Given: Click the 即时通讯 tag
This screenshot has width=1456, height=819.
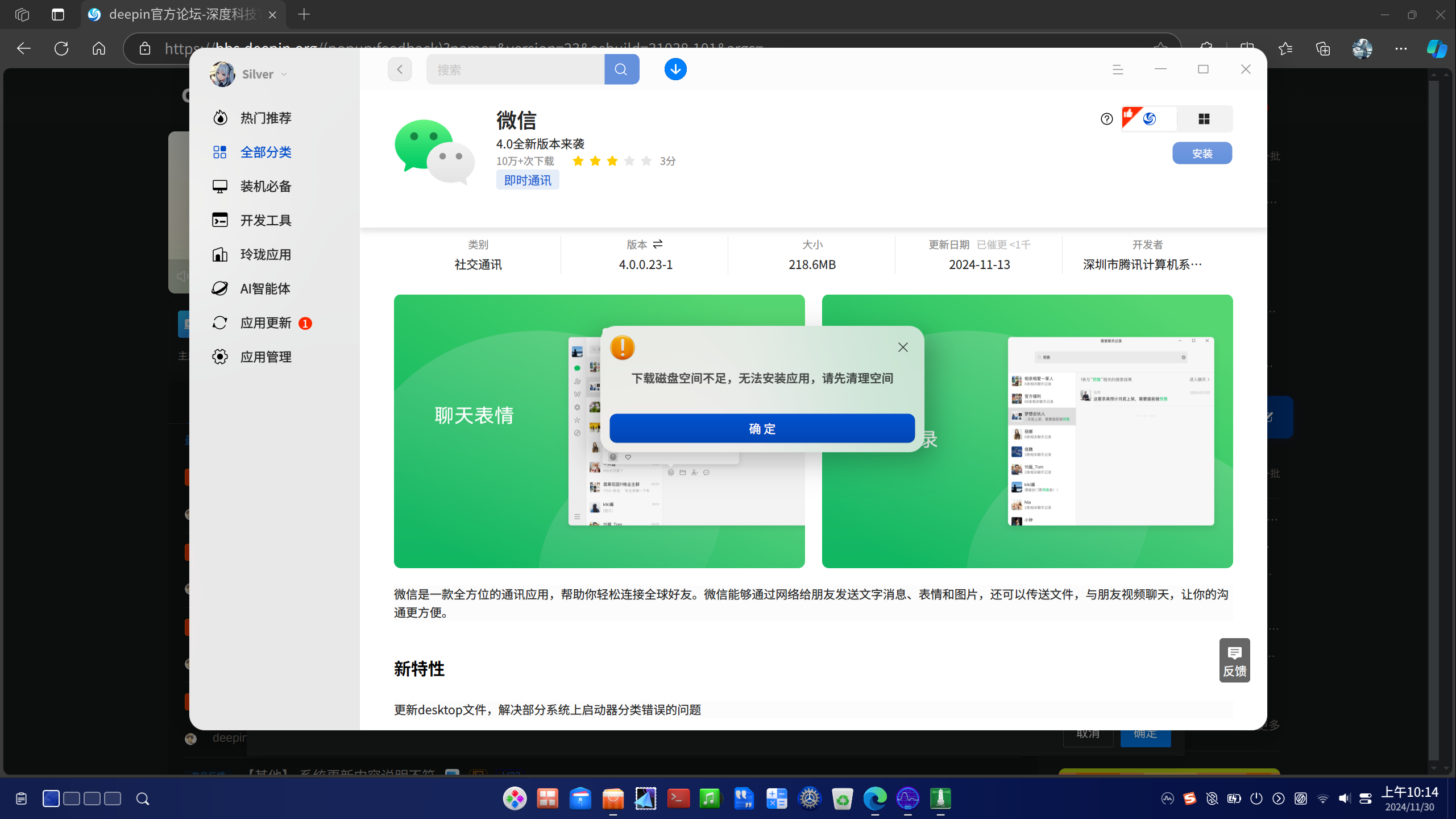Looking at the screenshot, I should pyautogui.click(x=528, y=180).
